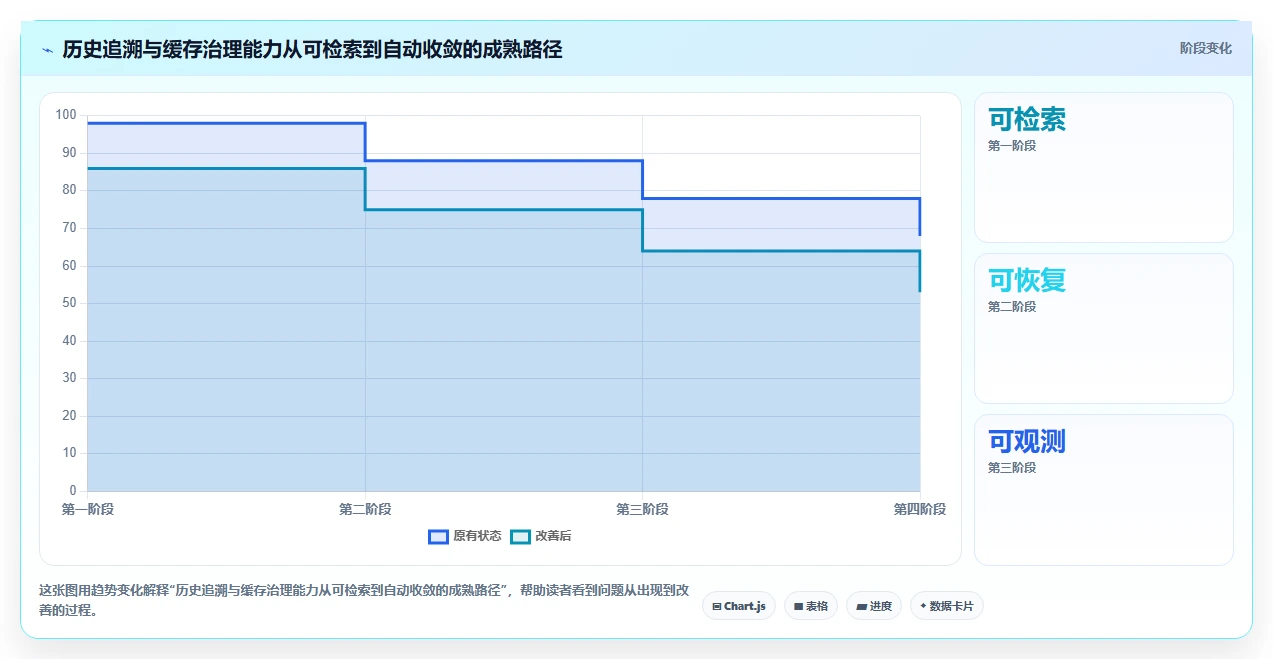Click the 进度 tag chip
The height and width of the screenshot is (659, 1273).
click(x=874, y=606)
